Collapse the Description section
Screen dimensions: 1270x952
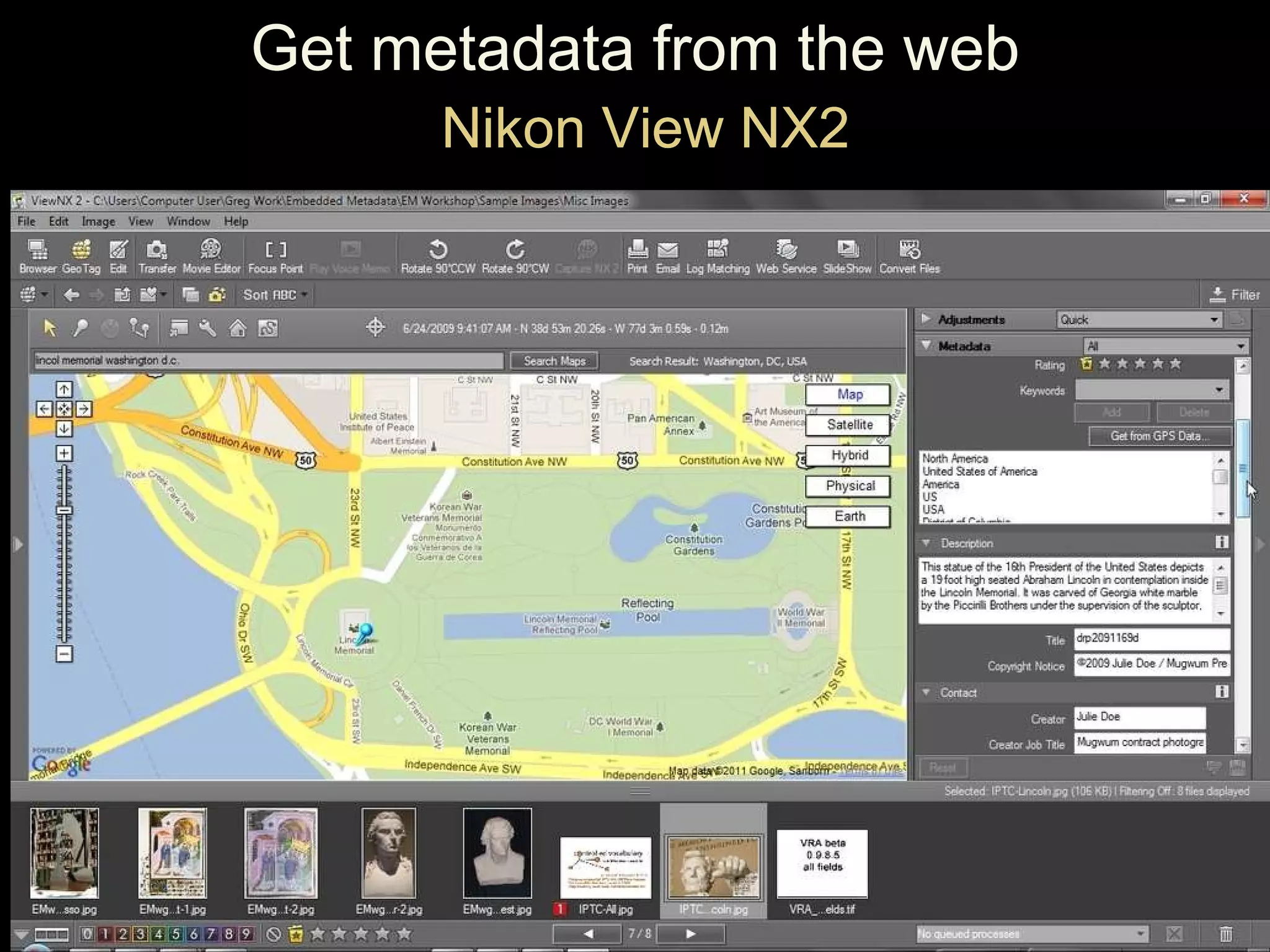926,543
